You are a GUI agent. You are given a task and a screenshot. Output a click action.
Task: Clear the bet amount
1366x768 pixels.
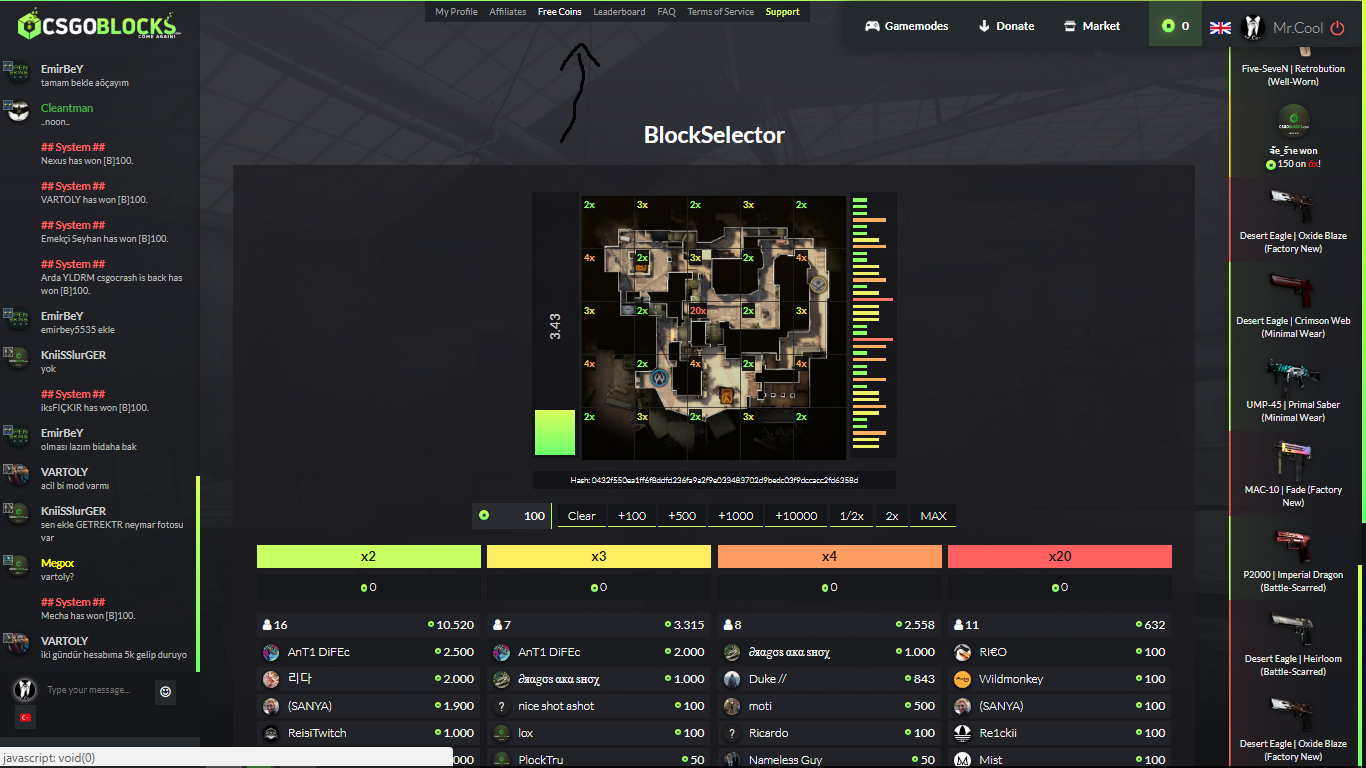581,516
